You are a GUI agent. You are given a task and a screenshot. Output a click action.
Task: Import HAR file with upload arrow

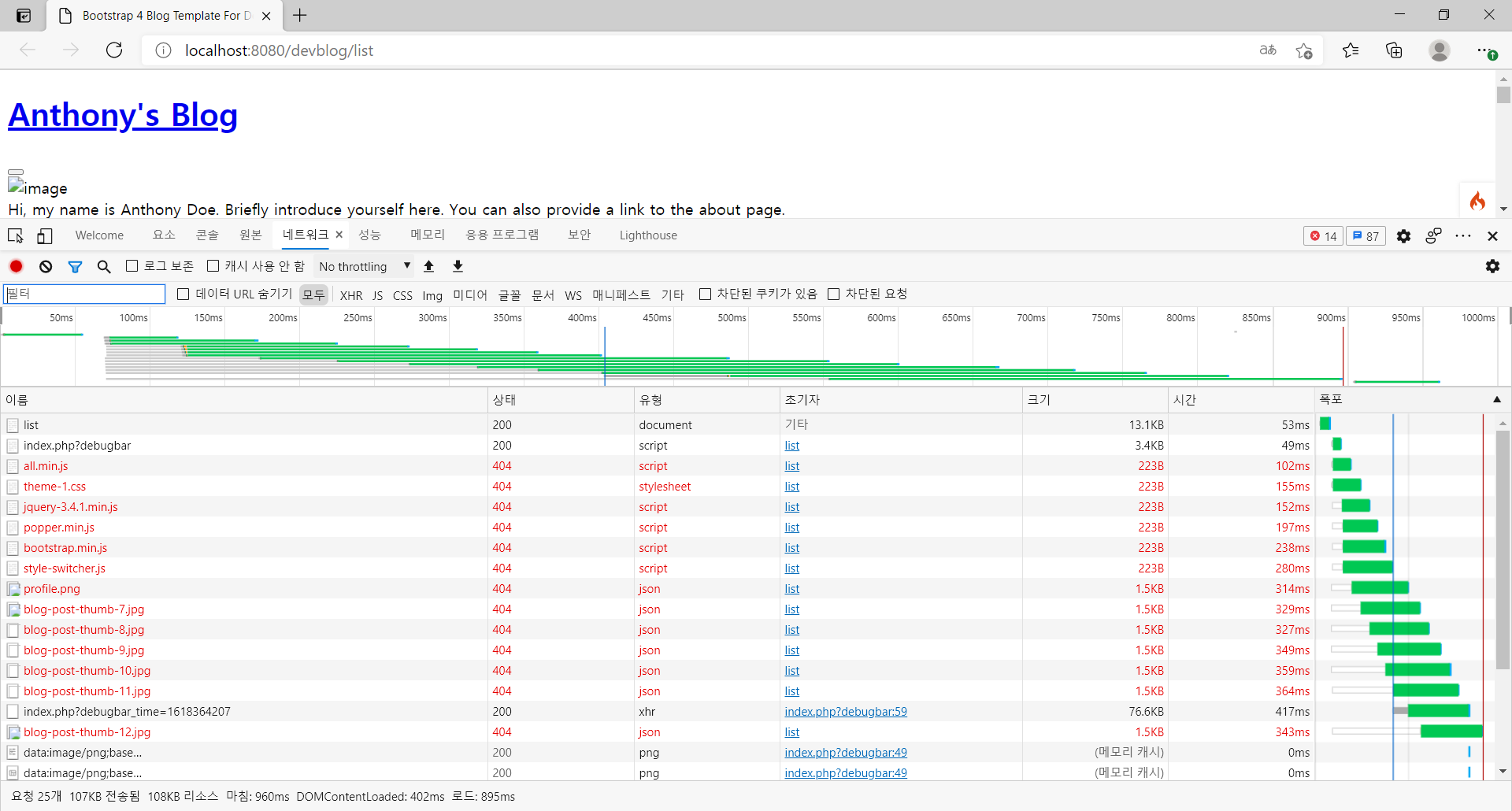click(429, 266)
